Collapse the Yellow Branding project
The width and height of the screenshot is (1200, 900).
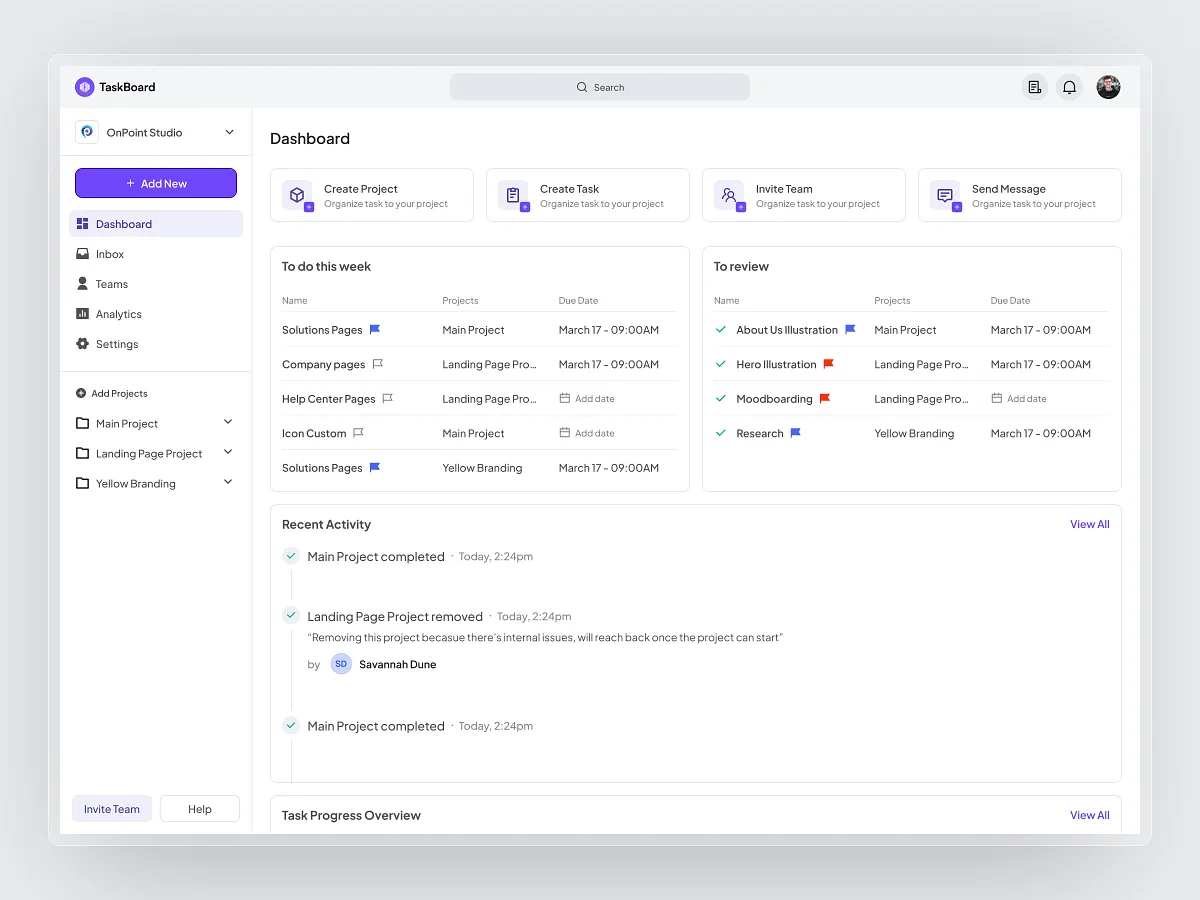(x=229, y=483)
